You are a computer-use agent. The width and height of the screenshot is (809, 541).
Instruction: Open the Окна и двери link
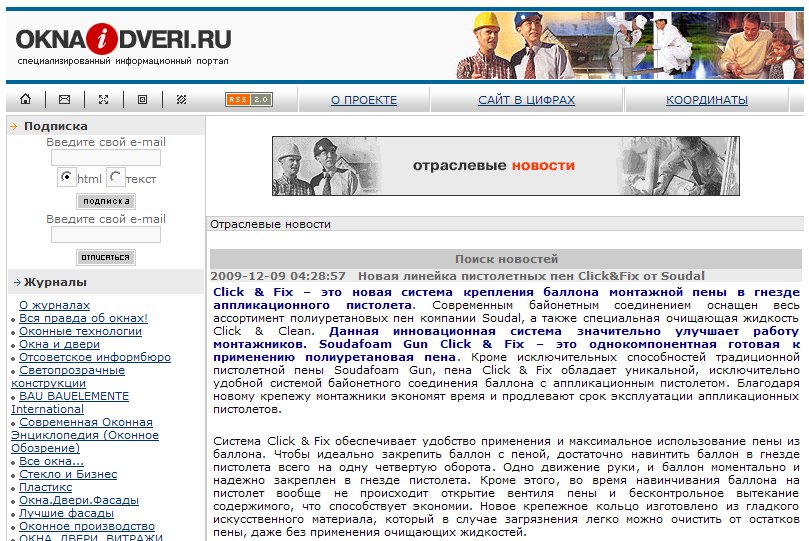[59, 344]
